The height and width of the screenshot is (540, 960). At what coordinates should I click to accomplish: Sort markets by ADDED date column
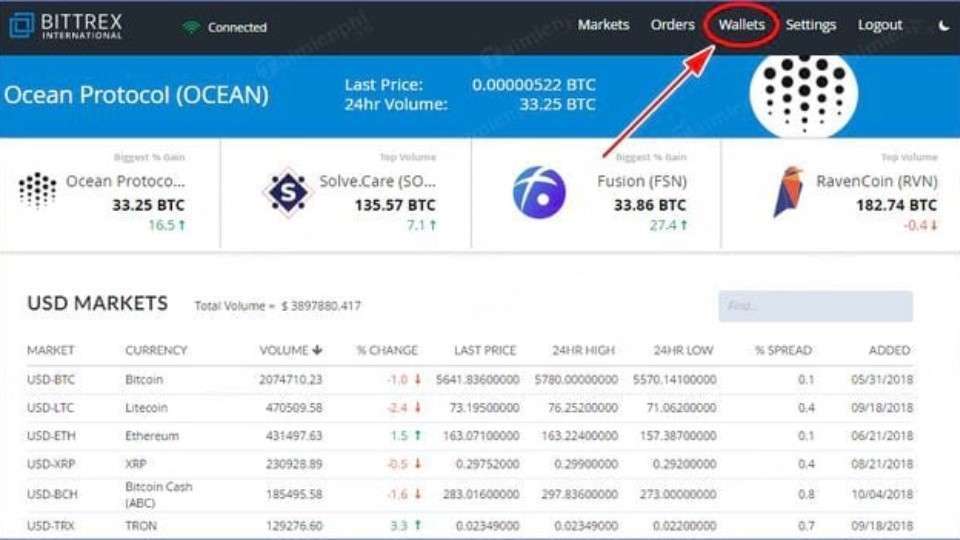(889, 350)
